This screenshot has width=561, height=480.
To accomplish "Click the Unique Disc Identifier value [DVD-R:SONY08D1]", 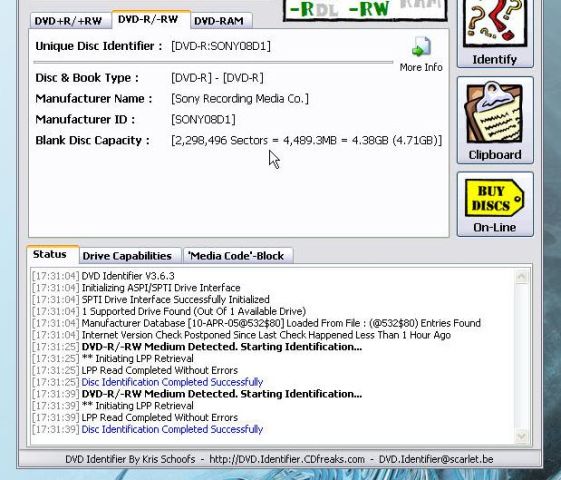I will click(221, 46).
